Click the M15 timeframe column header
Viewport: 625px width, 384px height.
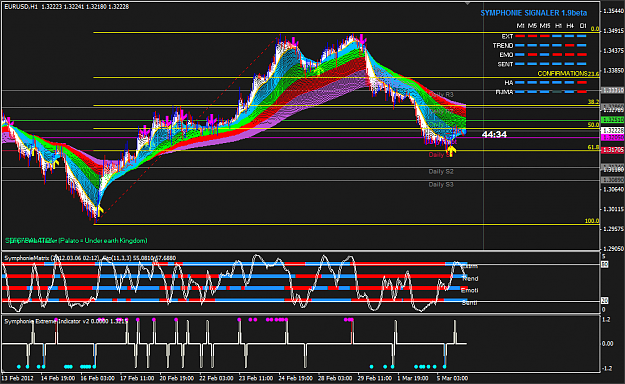click(545, 26)
